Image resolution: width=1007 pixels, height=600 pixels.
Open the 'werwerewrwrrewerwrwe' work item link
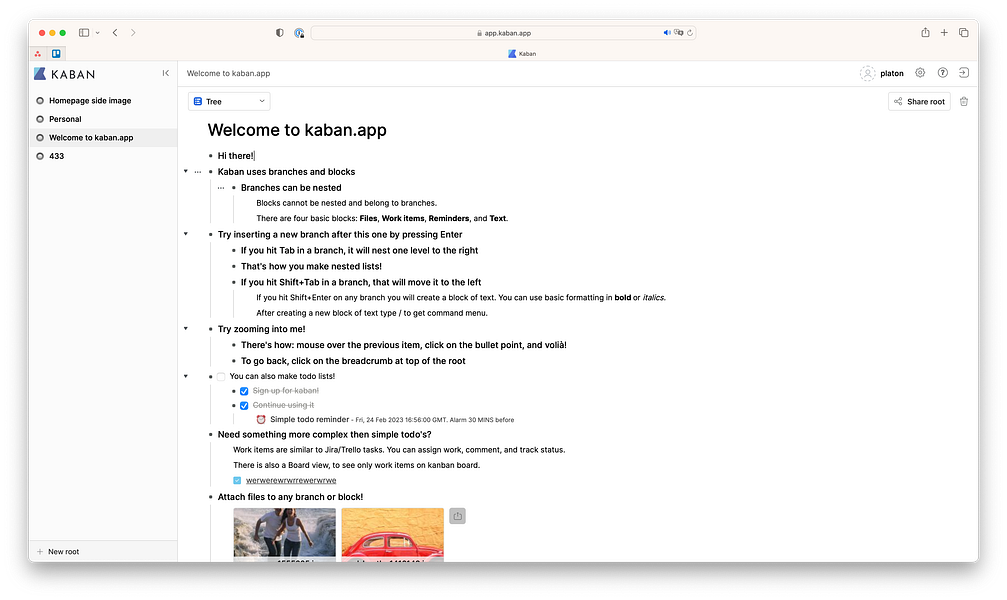290,480
